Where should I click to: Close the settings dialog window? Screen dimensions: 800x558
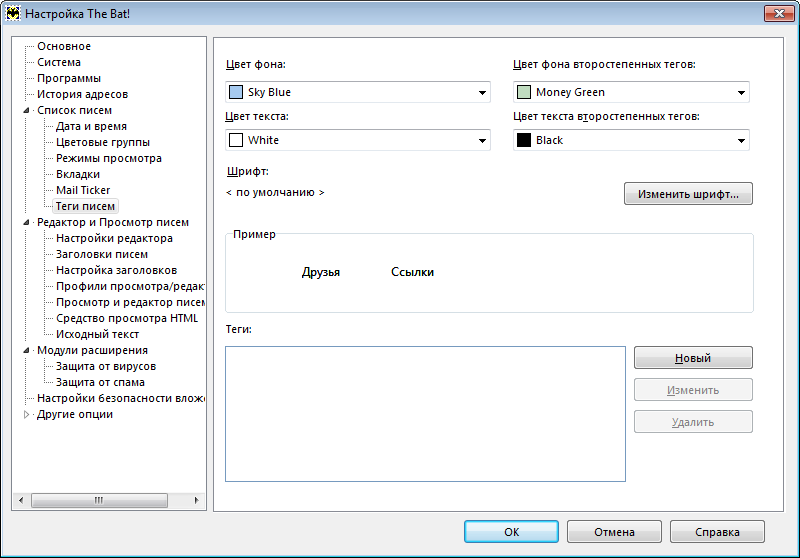(x=779, y=13)
